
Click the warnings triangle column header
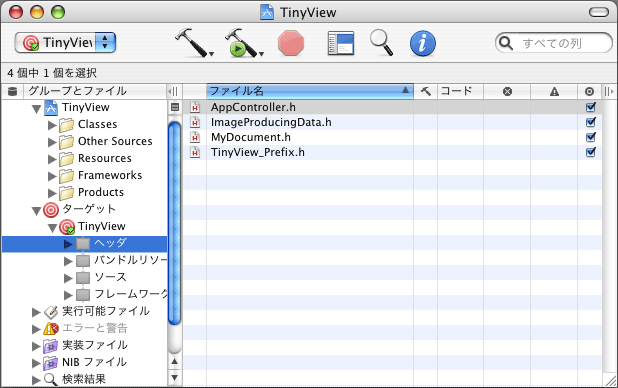coord(554,91)
